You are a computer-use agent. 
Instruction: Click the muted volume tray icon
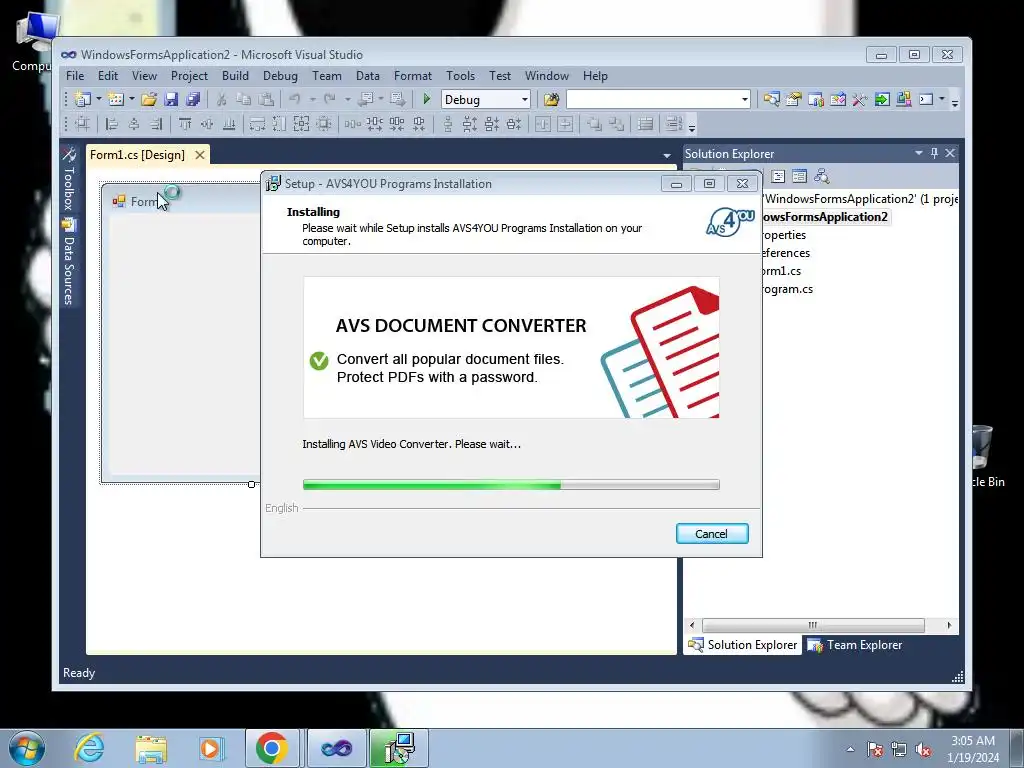click(x=923, y=750)
